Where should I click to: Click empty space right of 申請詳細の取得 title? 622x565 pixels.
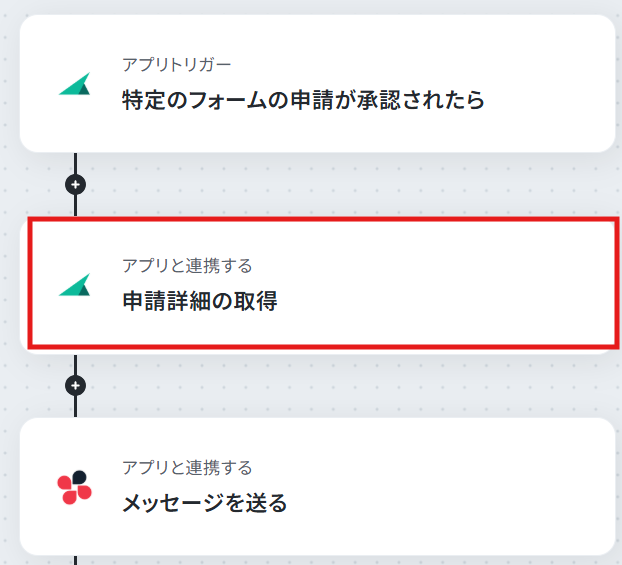pyautogui.click(x=436, y=301)
